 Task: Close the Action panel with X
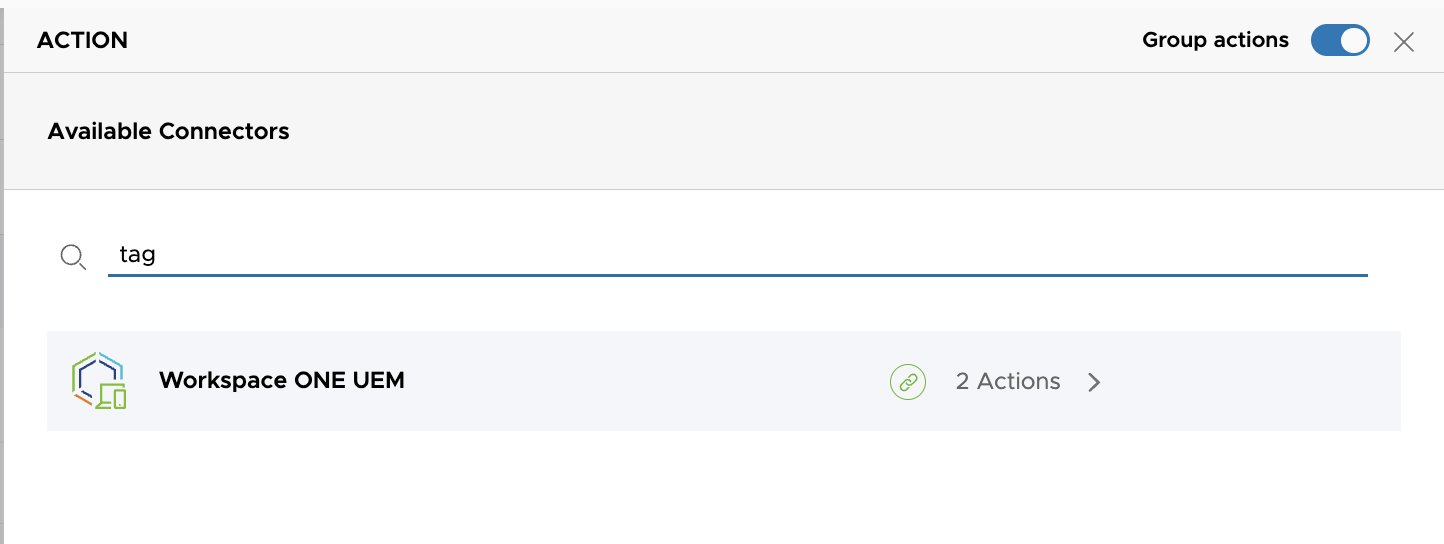tap(1404, 42)
